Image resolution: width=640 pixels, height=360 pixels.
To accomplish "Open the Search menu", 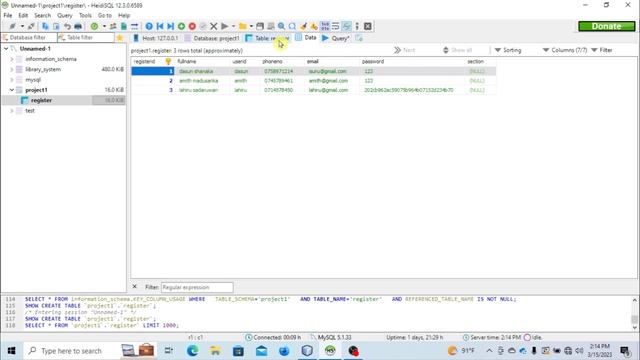I will pos(42,16).
